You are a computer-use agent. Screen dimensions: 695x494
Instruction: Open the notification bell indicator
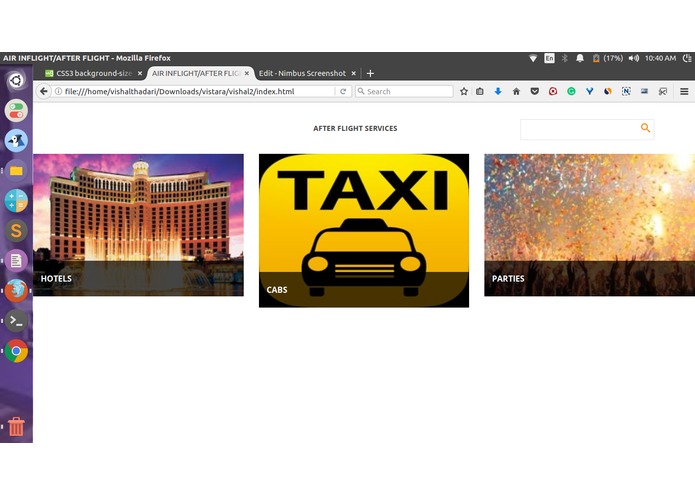click(x=580, y=58)
